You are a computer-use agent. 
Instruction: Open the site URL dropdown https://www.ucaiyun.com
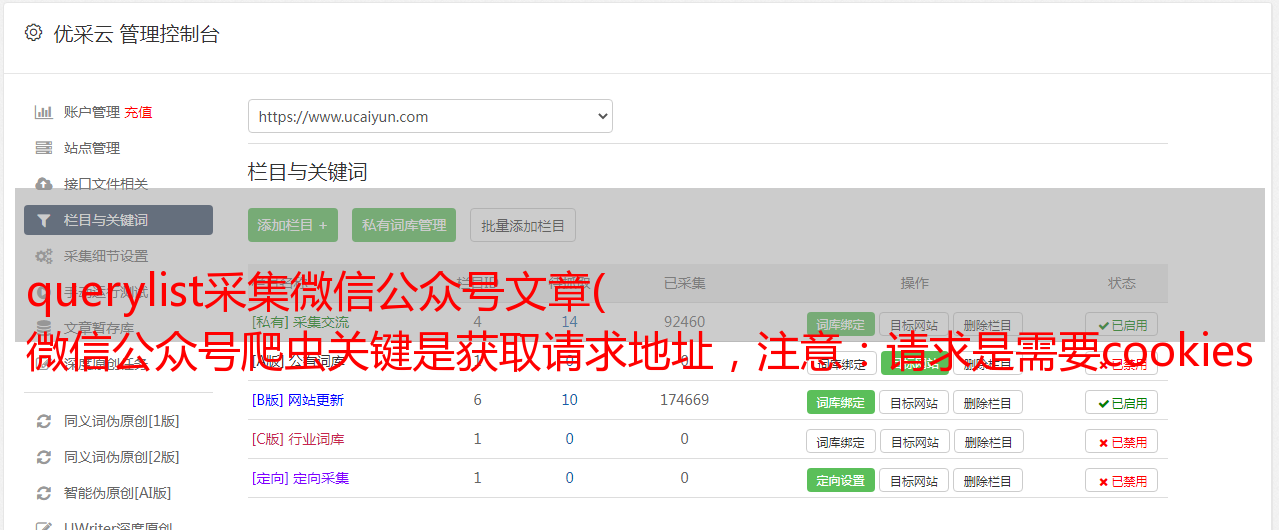click(430, 116)
